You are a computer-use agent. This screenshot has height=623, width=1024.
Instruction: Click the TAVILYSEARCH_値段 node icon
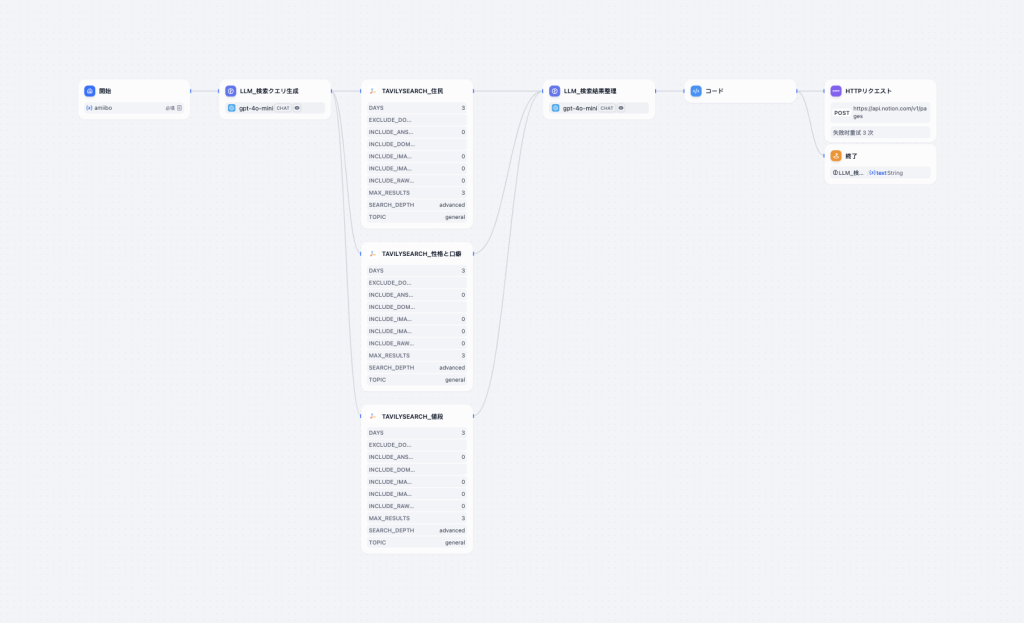click(373, 416)
